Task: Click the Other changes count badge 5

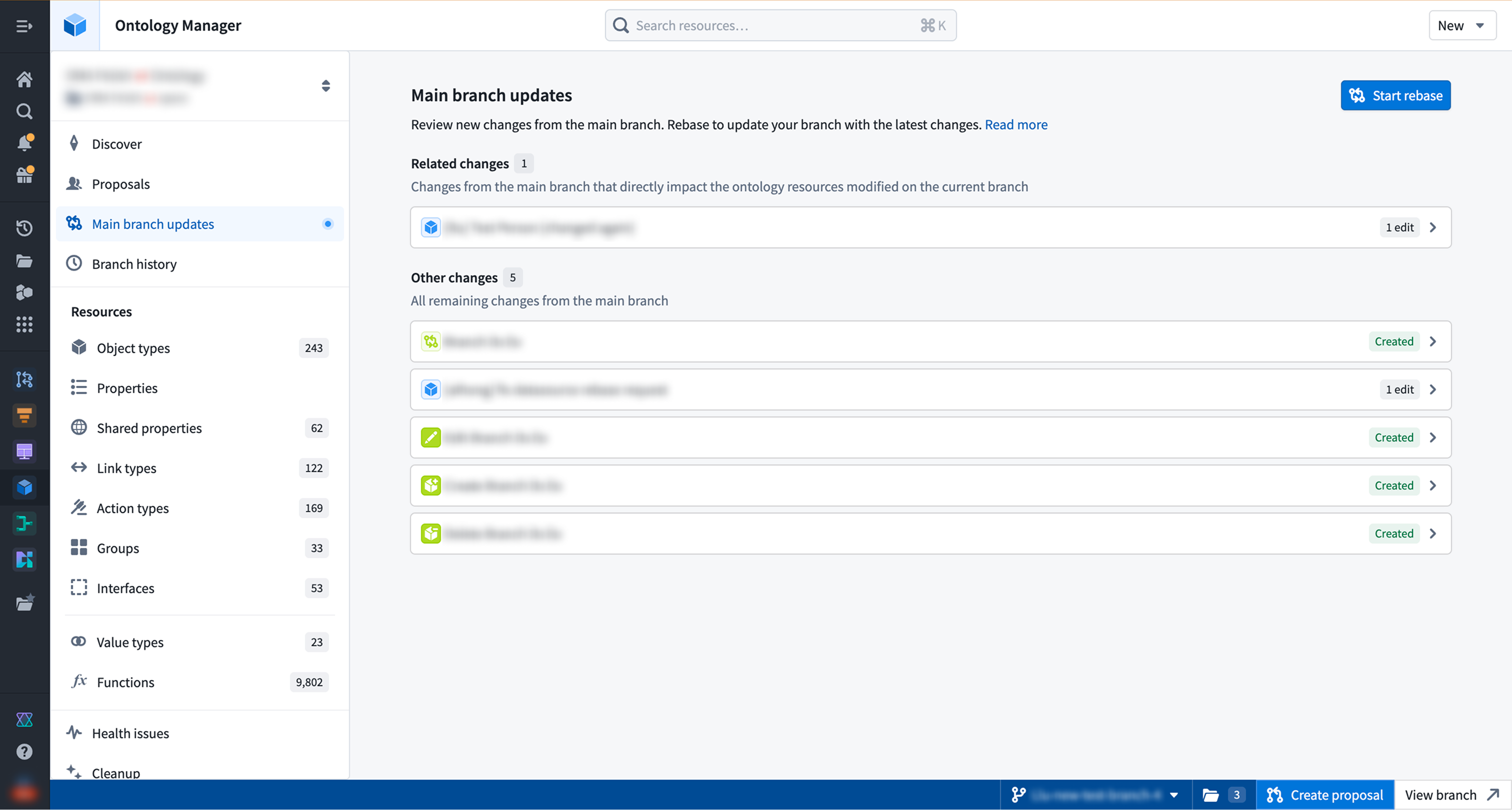Action: [512, 277]
